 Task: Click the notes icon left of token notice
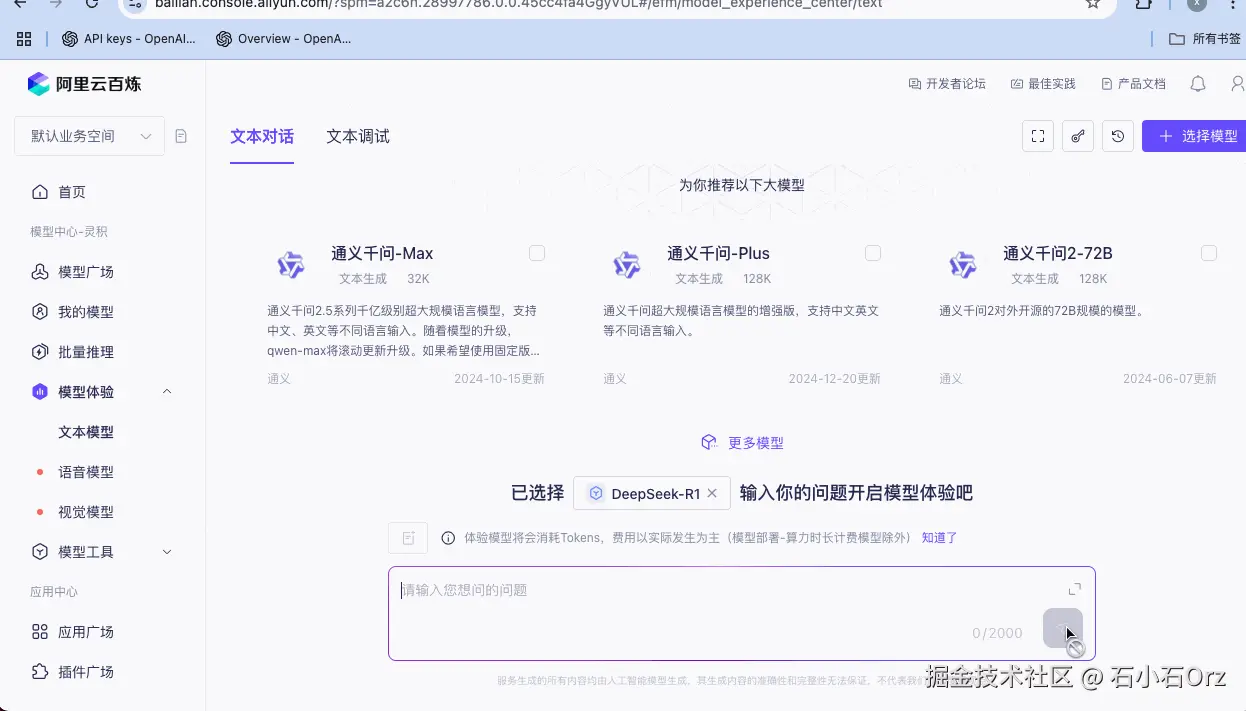408,538
